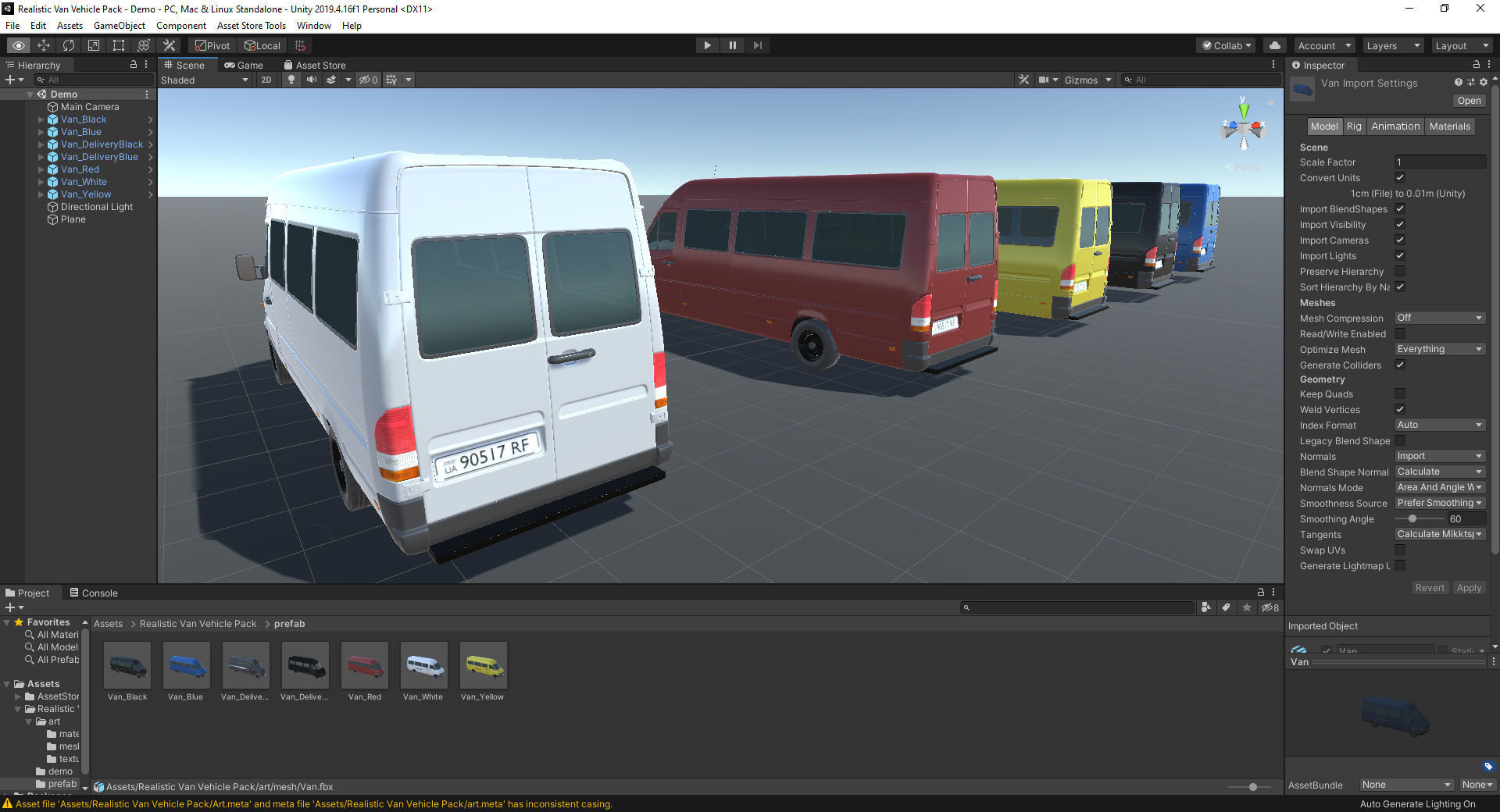Image resolution: width=1500 pixels, height=812 pixels.
Task: Select the Rect tool
Action: point(119,45)
